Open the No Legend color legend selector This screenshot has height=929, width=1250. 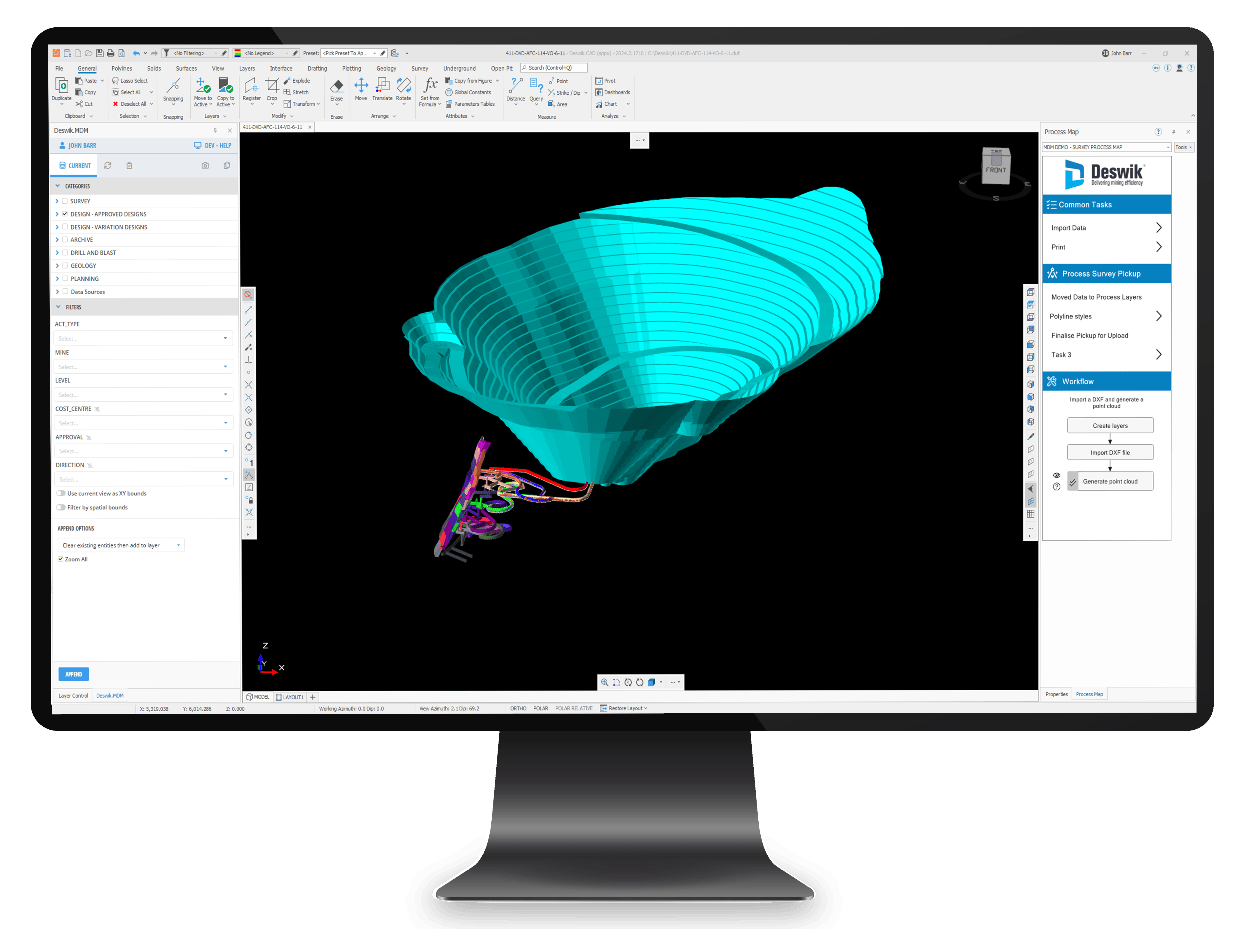261,52
